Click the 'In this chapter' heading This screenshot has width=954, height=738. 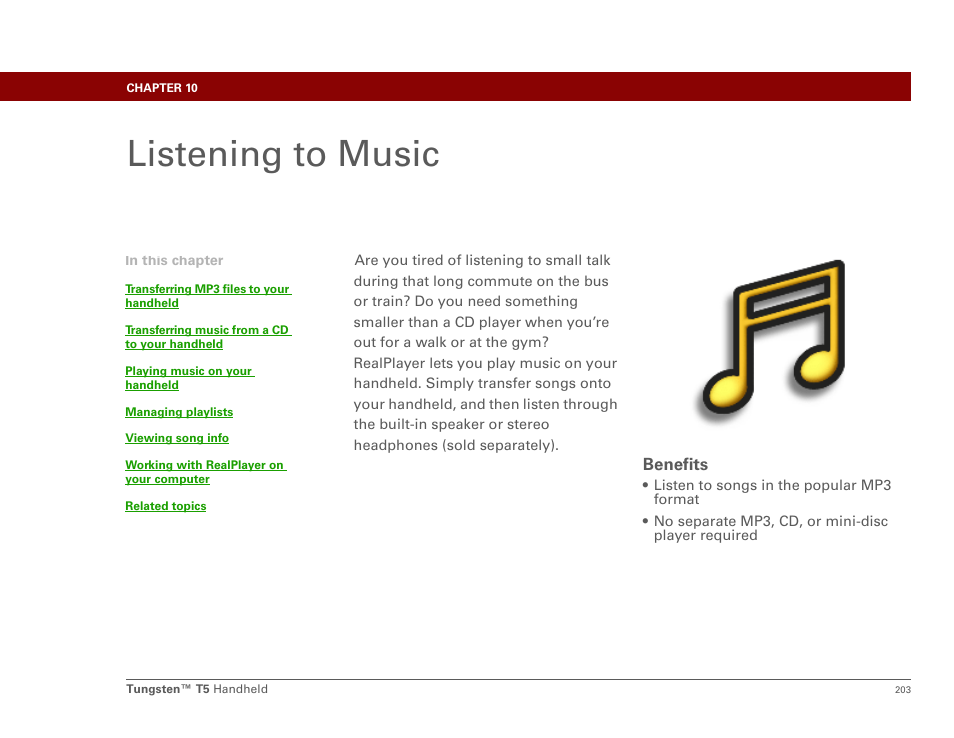(174, 260)
